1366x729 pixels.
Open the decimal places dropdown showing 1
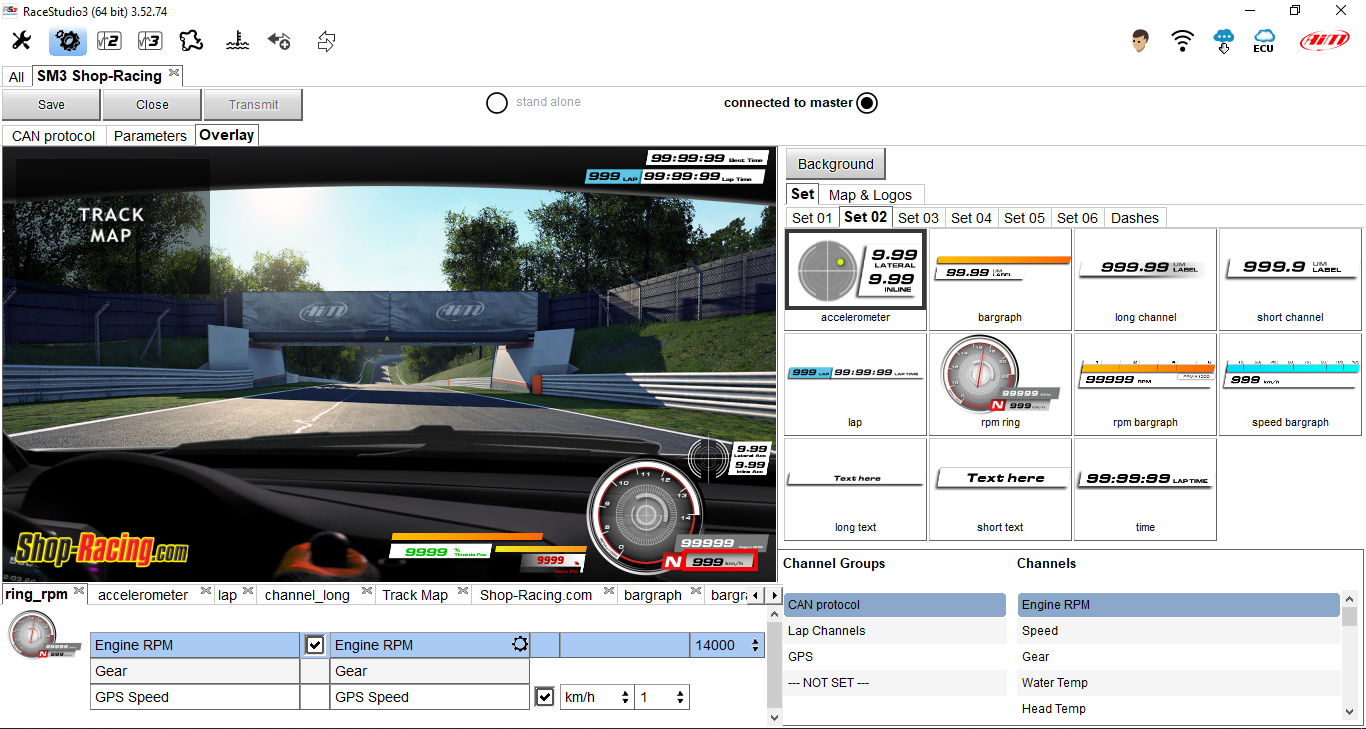point(662,697)
